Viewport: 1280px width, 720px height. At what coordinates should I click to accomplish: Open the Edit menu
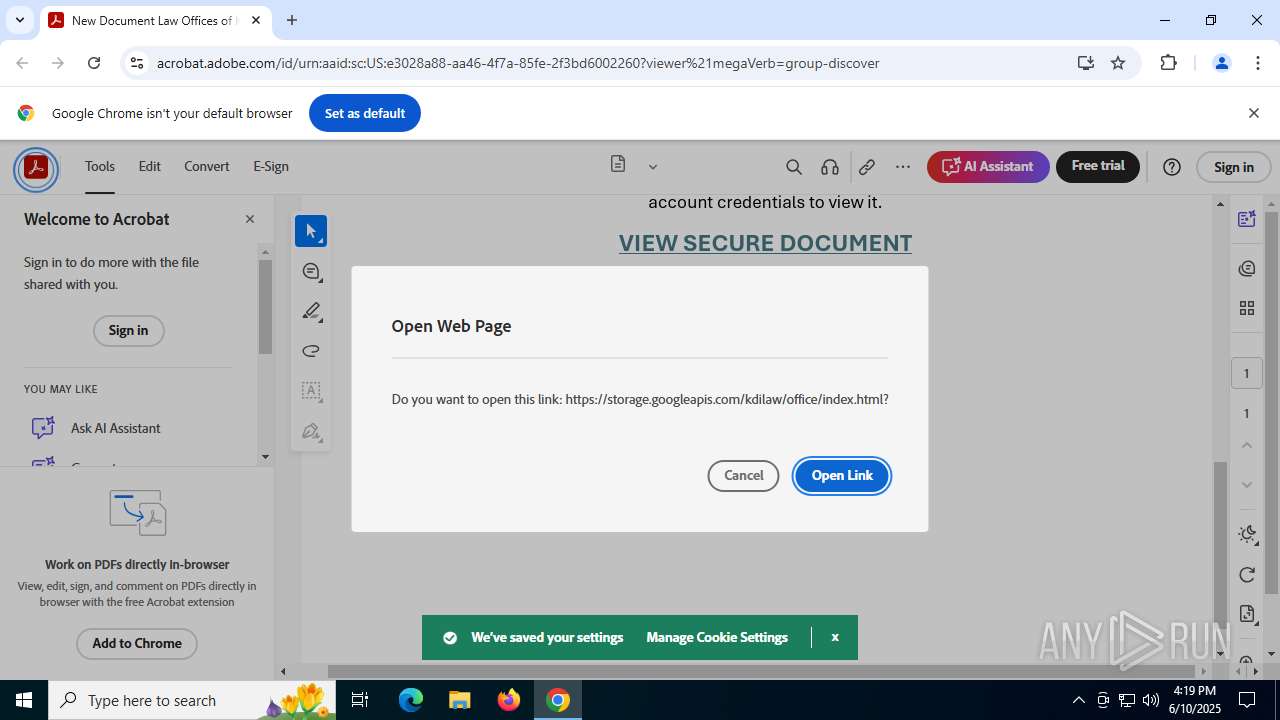[x=149, y=167]
